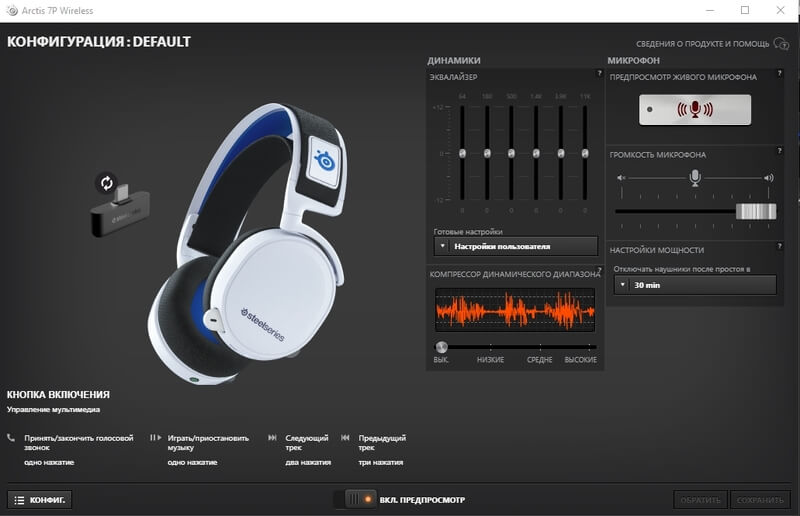The image size is (800, 516).
Task: Click the 'СОХРАНИТЬ' save button
Action: pyautogui.click(x=760, y=499)
